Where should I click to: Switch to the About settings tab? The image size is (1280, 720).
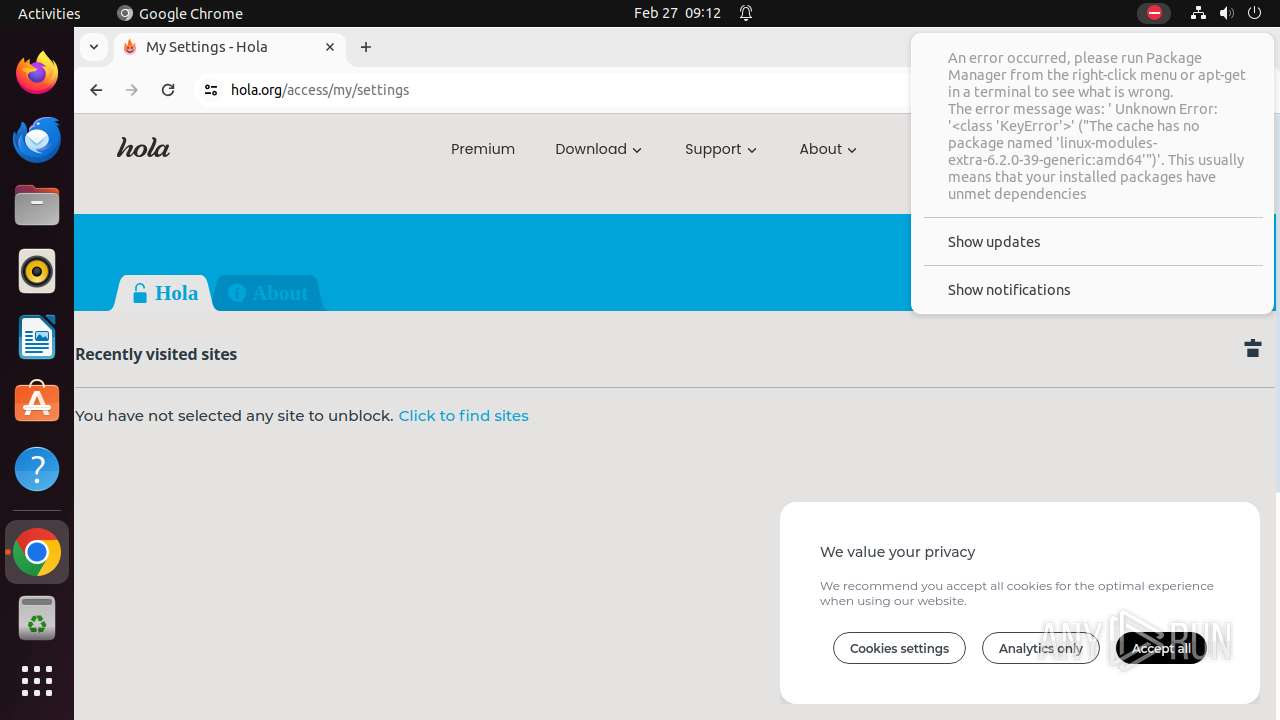pos(268,293)
